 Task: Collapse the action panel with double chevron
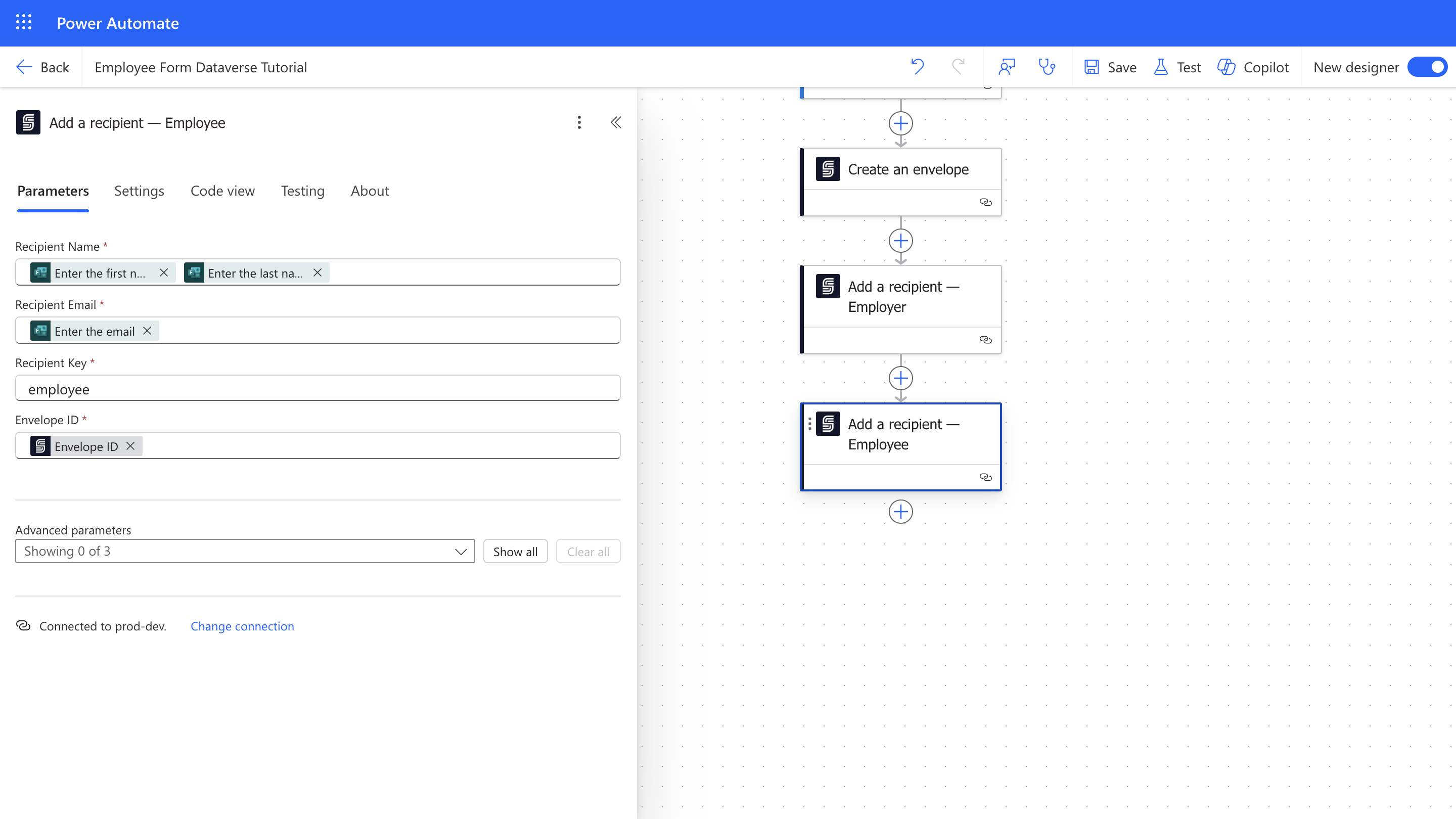(x=616, y=122)
